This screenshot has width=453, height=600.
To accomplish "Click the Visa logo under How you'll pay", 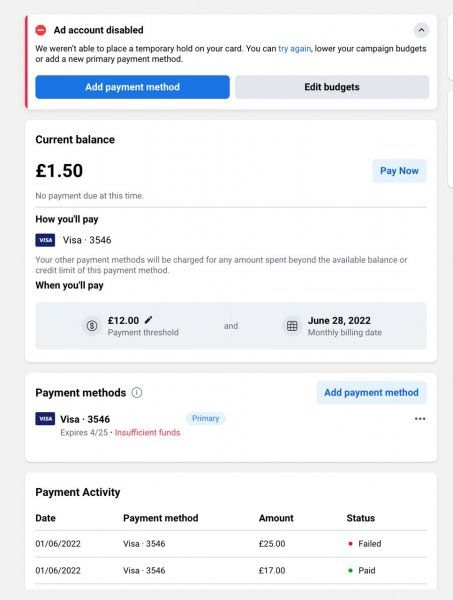I will 45,240.
